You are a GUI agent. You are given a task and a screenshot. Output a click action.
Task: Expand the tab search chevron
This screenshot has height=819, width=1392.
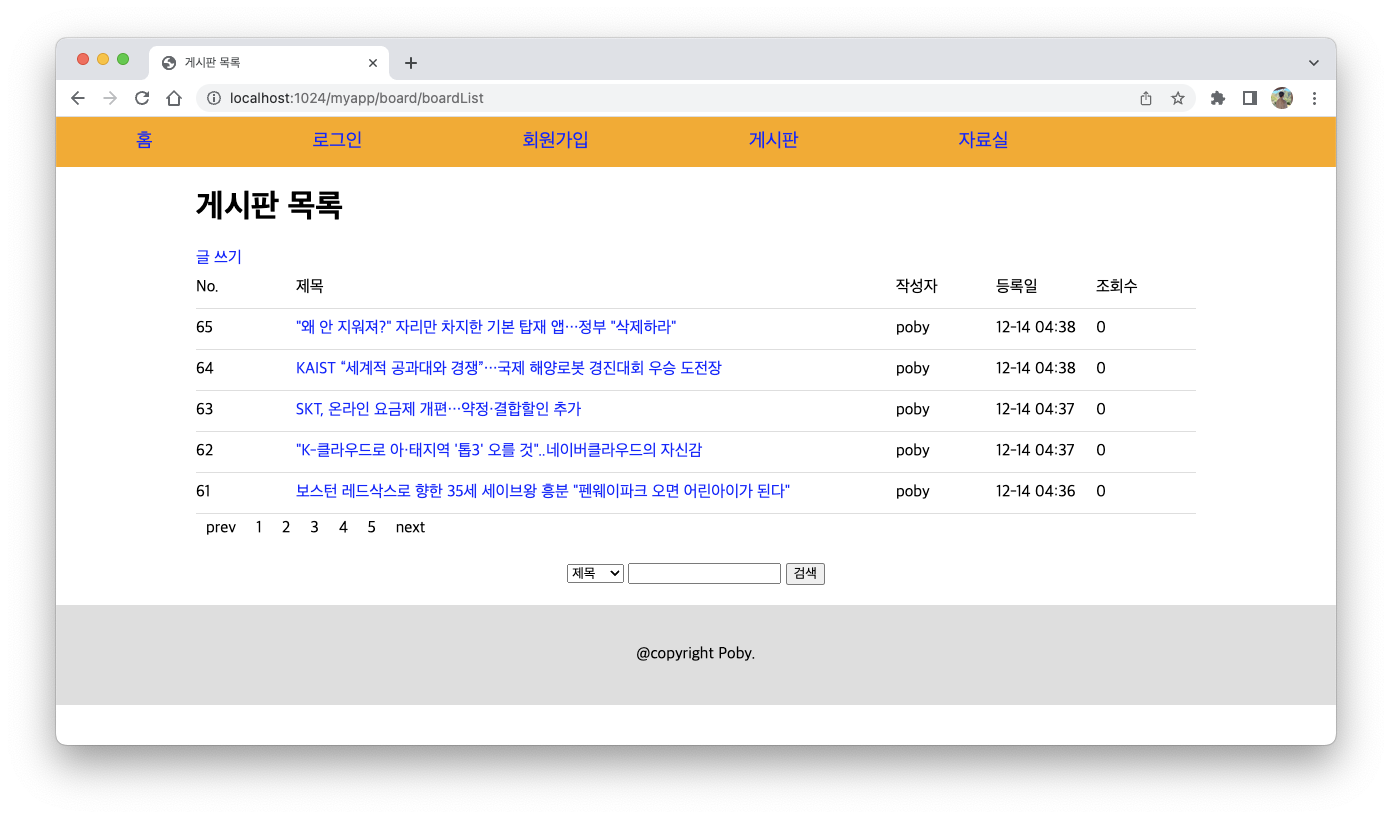1314,63
